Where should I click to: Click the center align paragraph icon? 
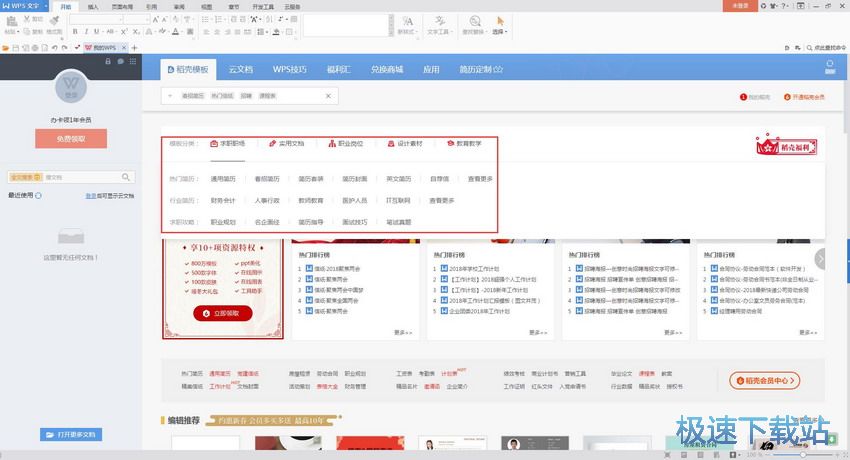coord(217,32)
